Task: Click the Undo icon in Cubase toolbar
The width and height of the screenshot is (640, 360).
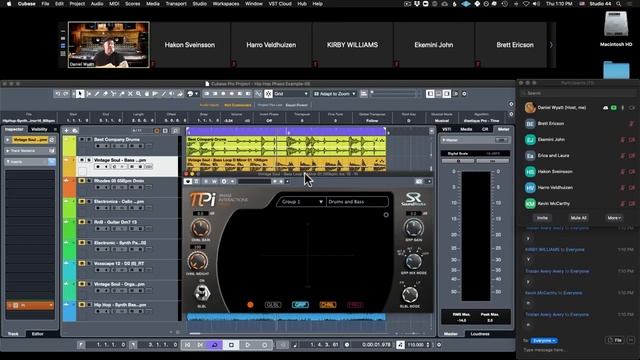Action: [x=58, y=94]
